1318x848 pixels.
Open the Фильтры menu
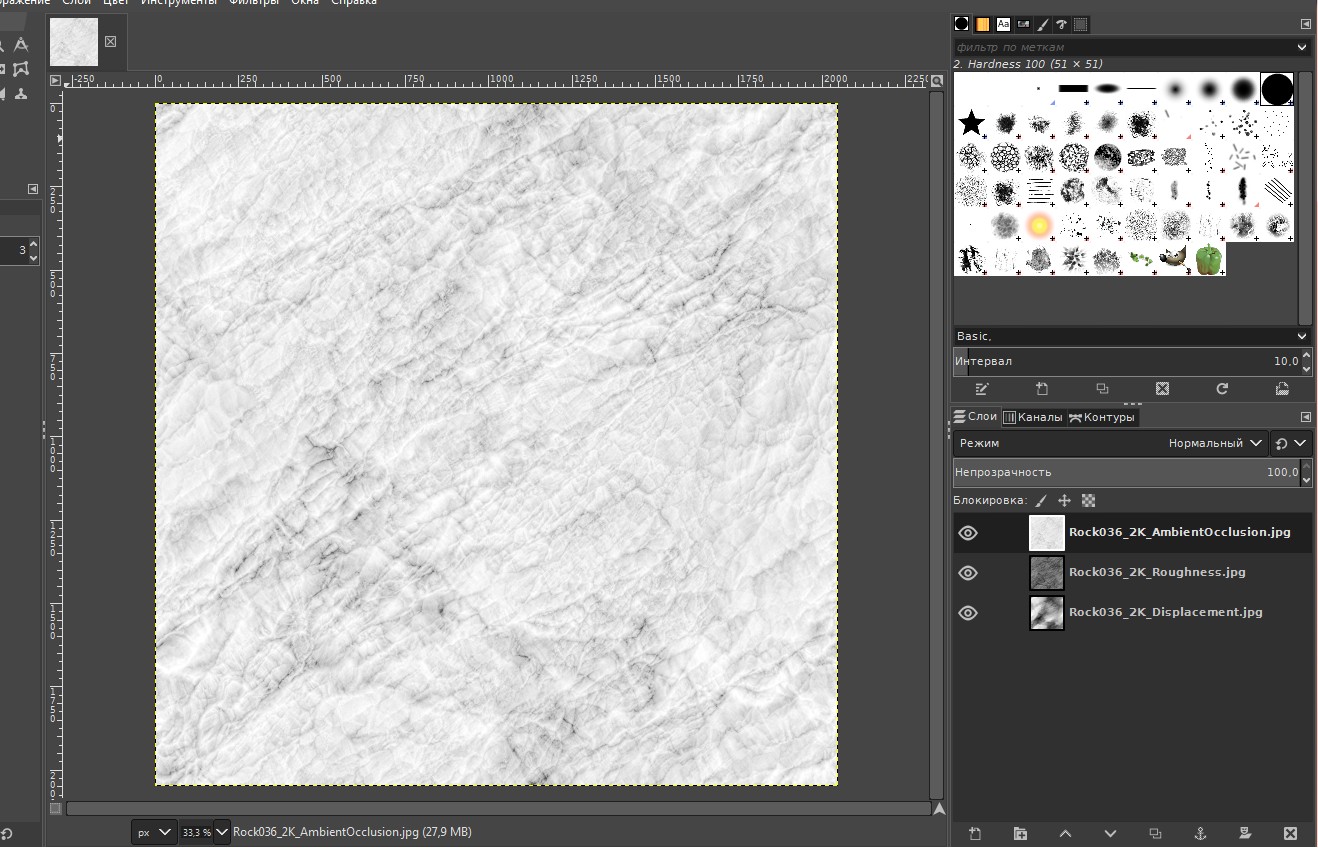click(254, 2)
